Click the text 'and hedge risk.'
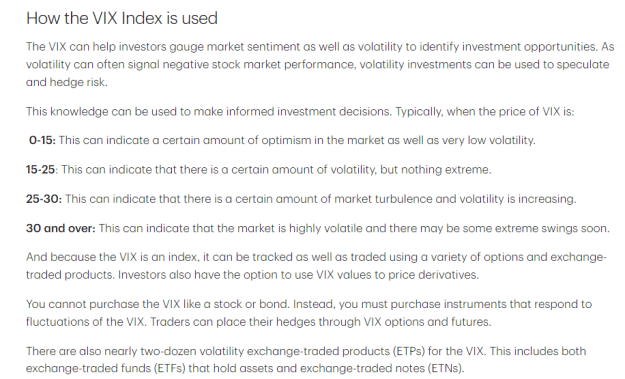This screenshot has width=625, height=379. (67, 82)
